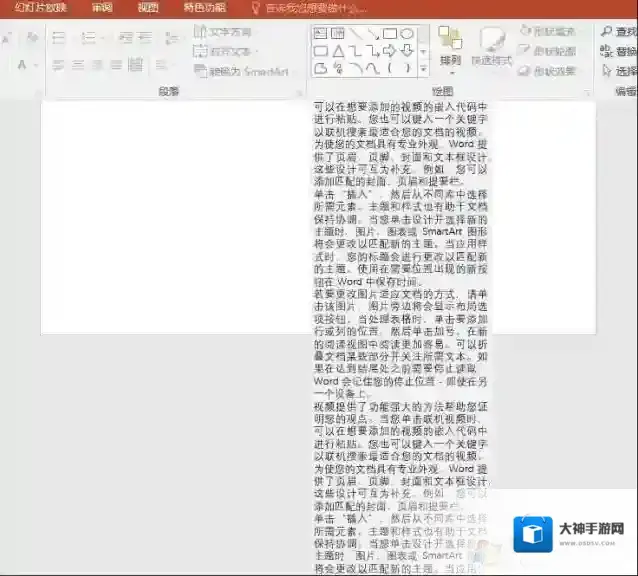This screenshot has width=638, height=576.
Task: Open the 幻灯片放映 ribbon tab
Action: click(40, 7)
